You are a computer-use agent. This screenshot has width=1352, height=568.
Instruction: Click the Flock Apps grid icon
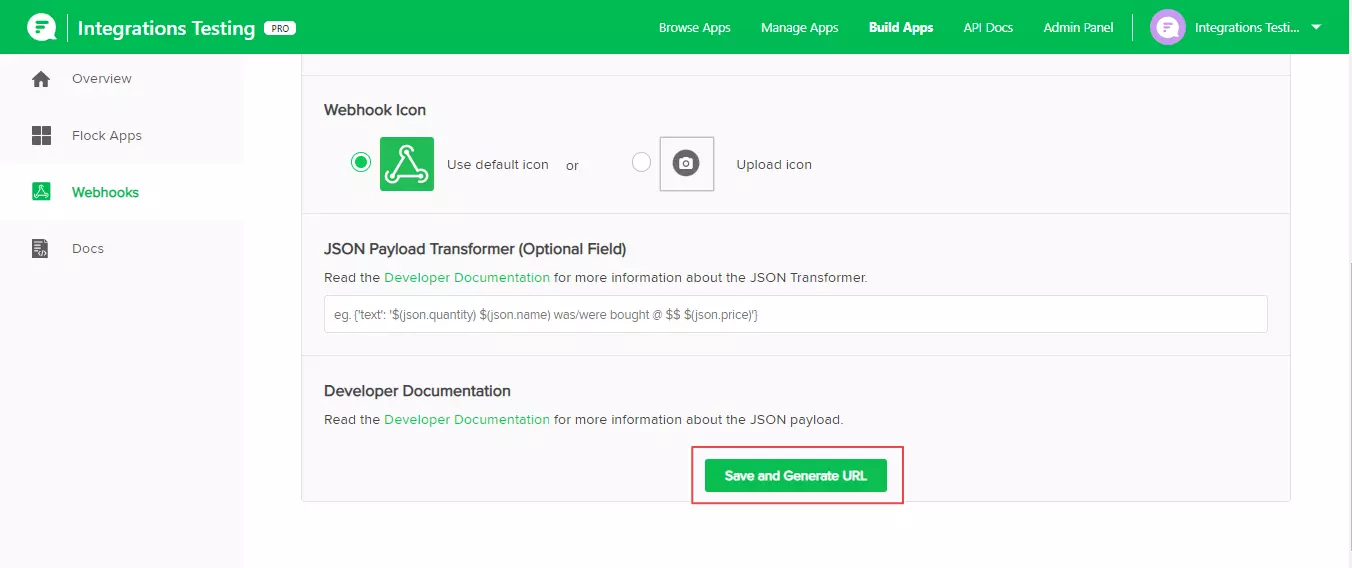[x=41, y=136]
